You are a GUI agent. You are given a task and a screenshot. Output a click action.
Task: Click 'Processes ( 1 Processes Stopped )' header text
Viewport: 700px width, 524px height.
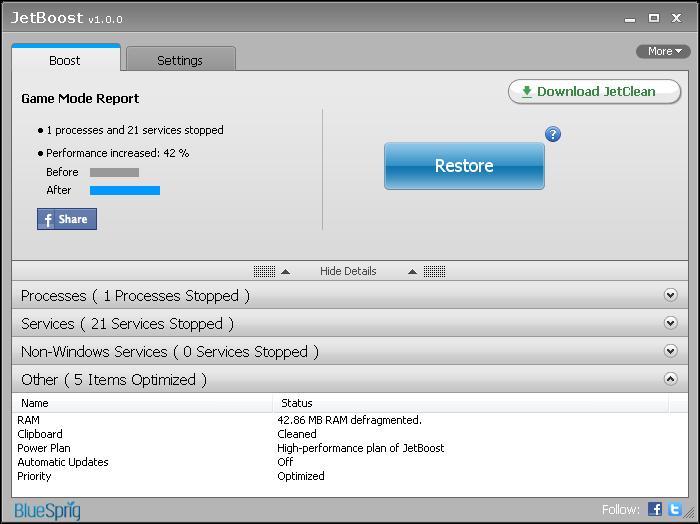click(135, 296)
